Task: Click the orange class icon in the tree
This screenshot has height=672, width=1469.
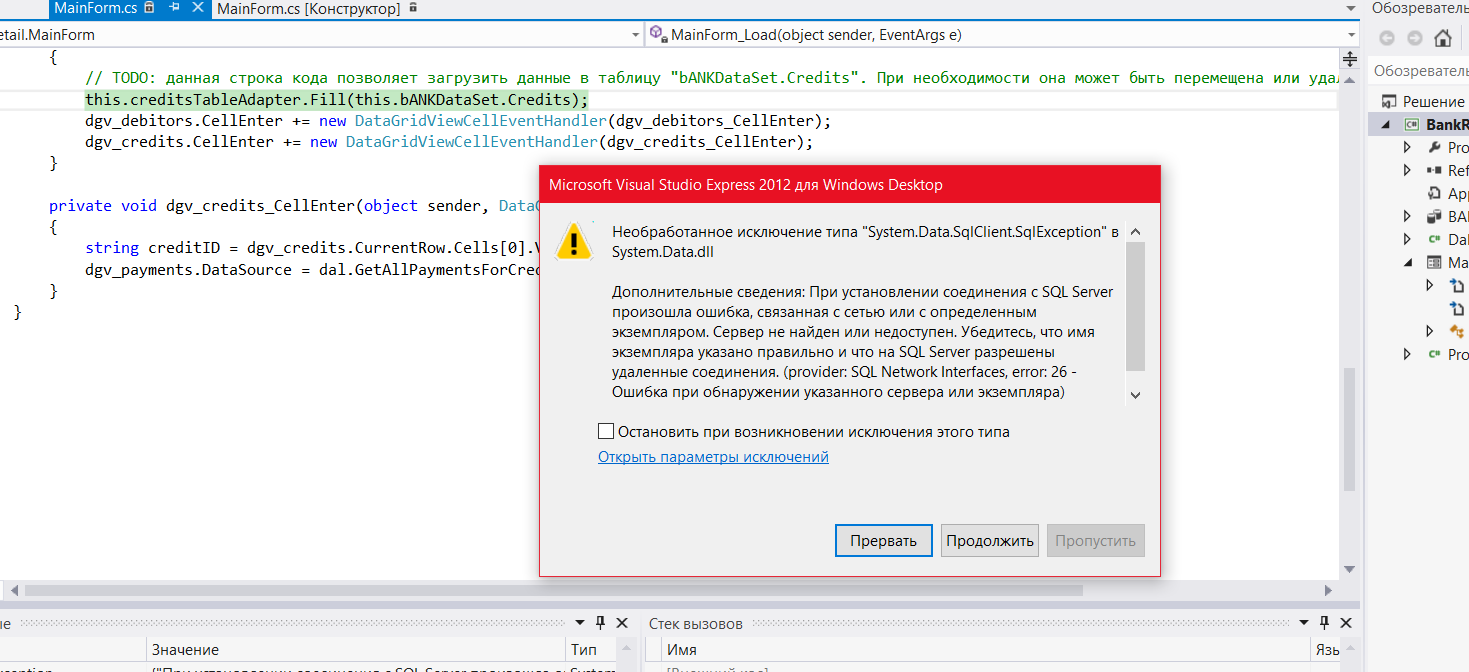Action: coord(1456,331)
